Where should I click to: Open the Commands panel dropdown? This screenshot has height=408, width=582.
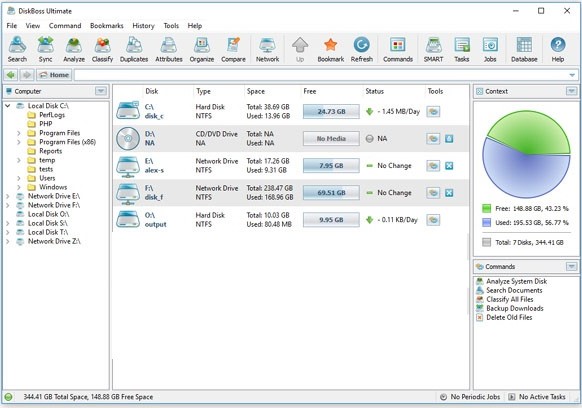571,266
